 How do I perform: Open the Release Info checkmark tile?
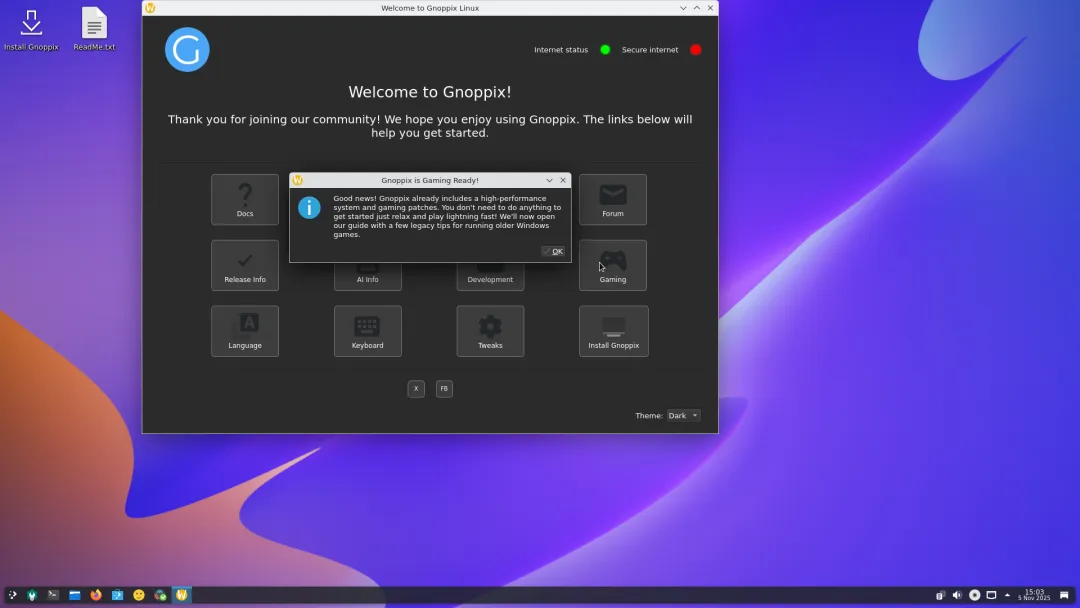tap(245, 265)
